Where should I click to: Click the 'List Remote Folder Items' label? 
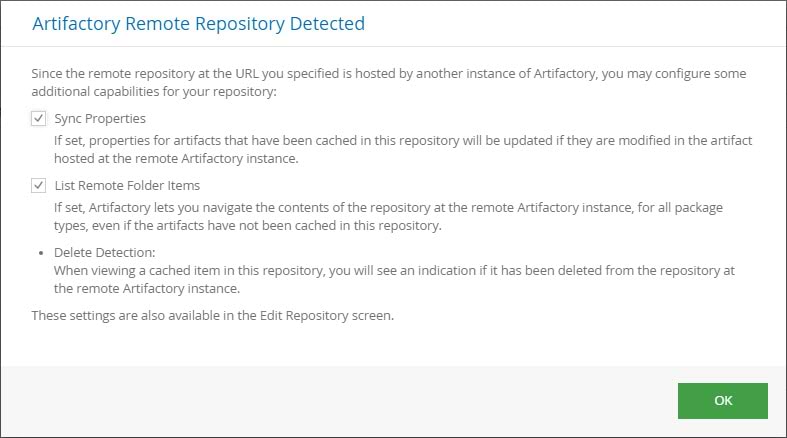[x=127, y=186]
